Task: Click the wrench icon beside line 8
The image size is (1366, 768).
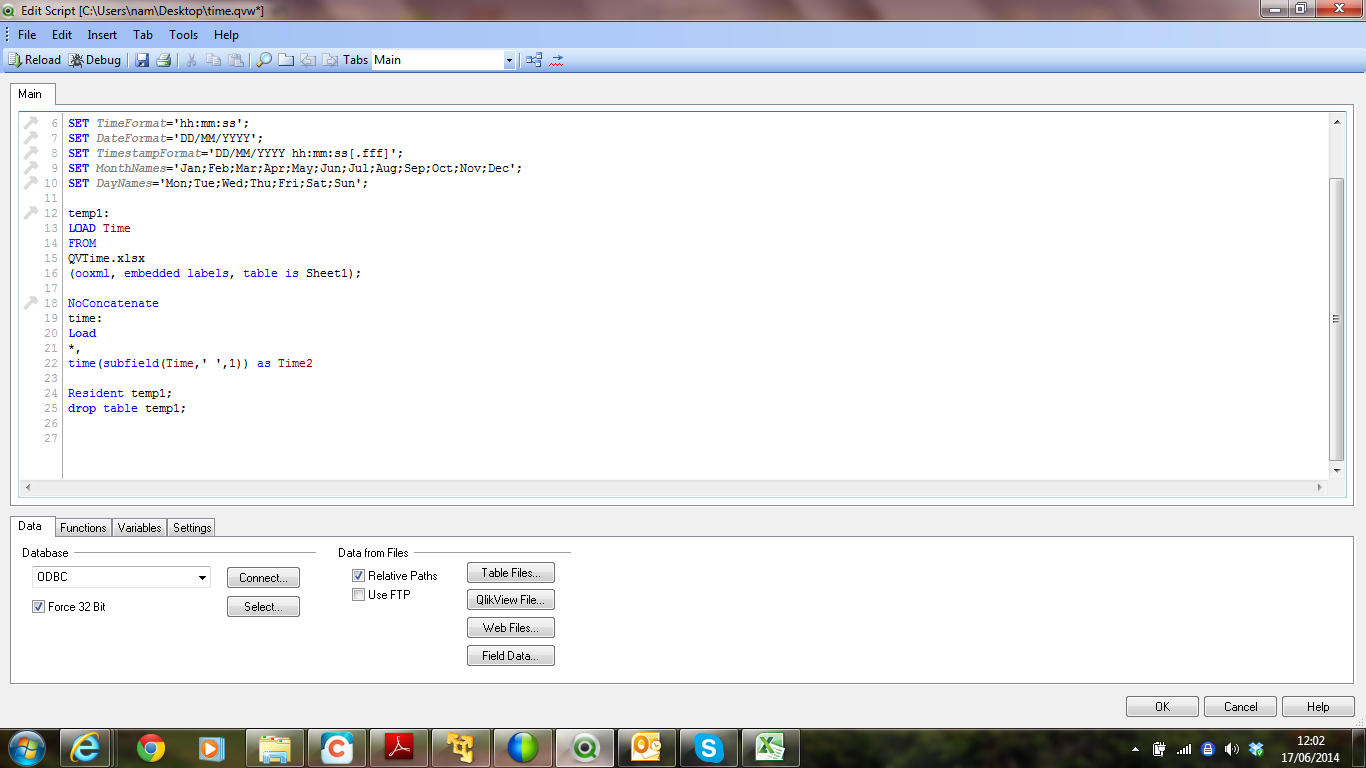Action: click(31, 153)
